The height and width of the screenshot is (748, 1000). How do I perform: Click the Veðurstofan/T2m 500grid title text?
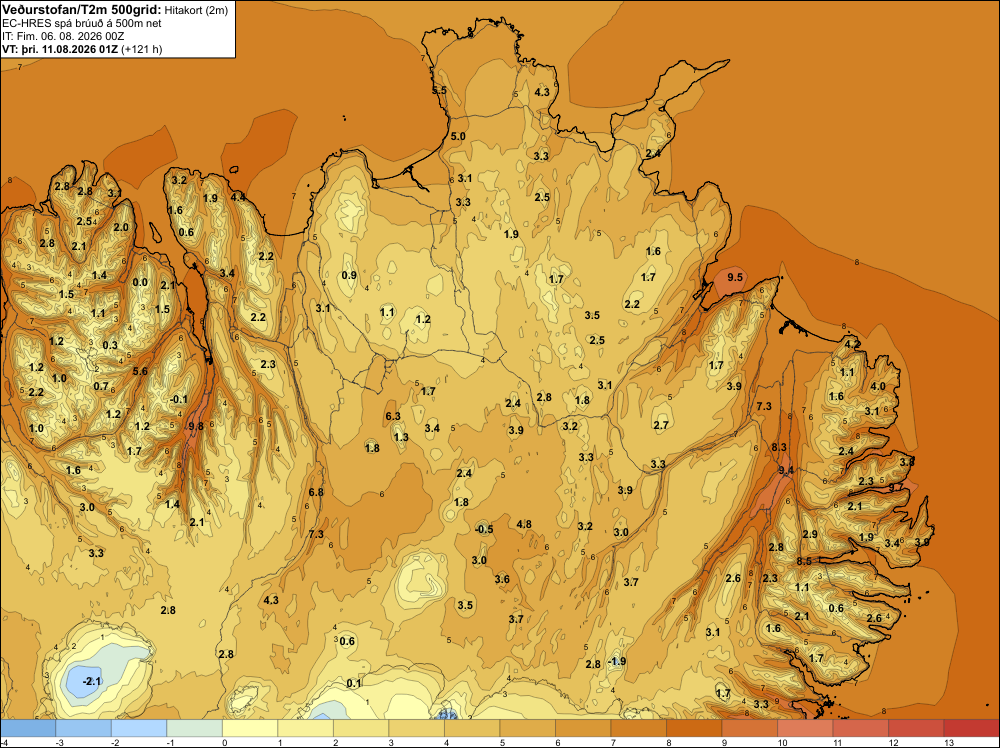pos(81,10)
